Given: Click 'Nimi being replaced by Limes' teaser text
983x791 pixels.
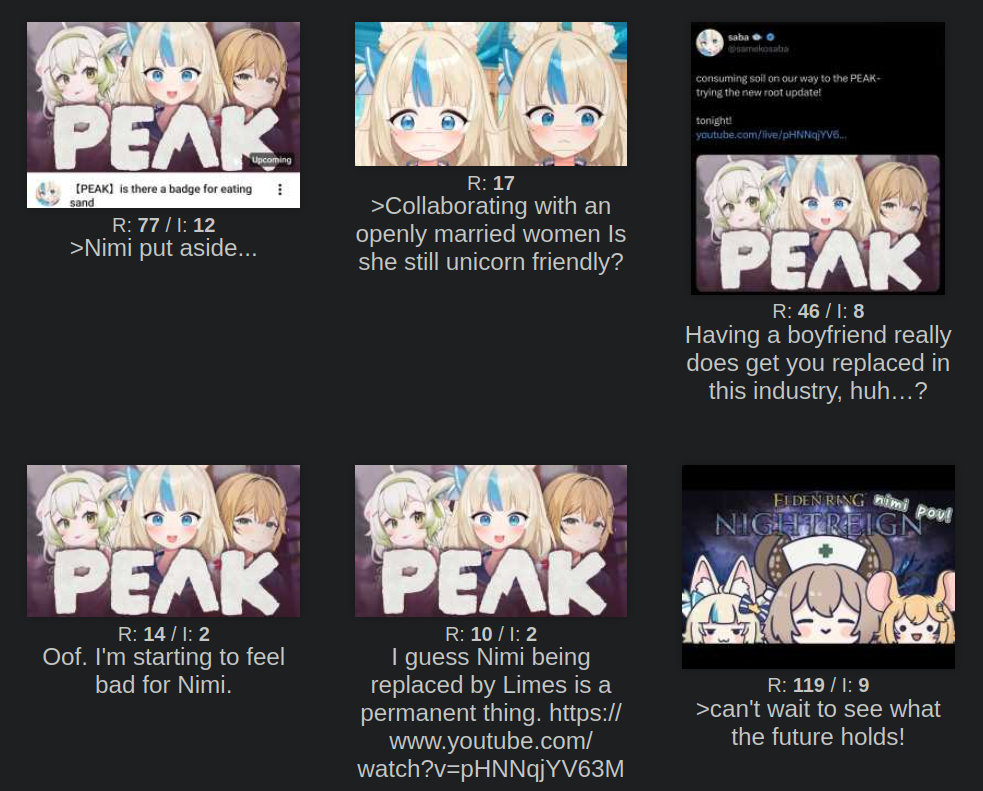Looking at the screenshot, I should (x=491, y=713).
